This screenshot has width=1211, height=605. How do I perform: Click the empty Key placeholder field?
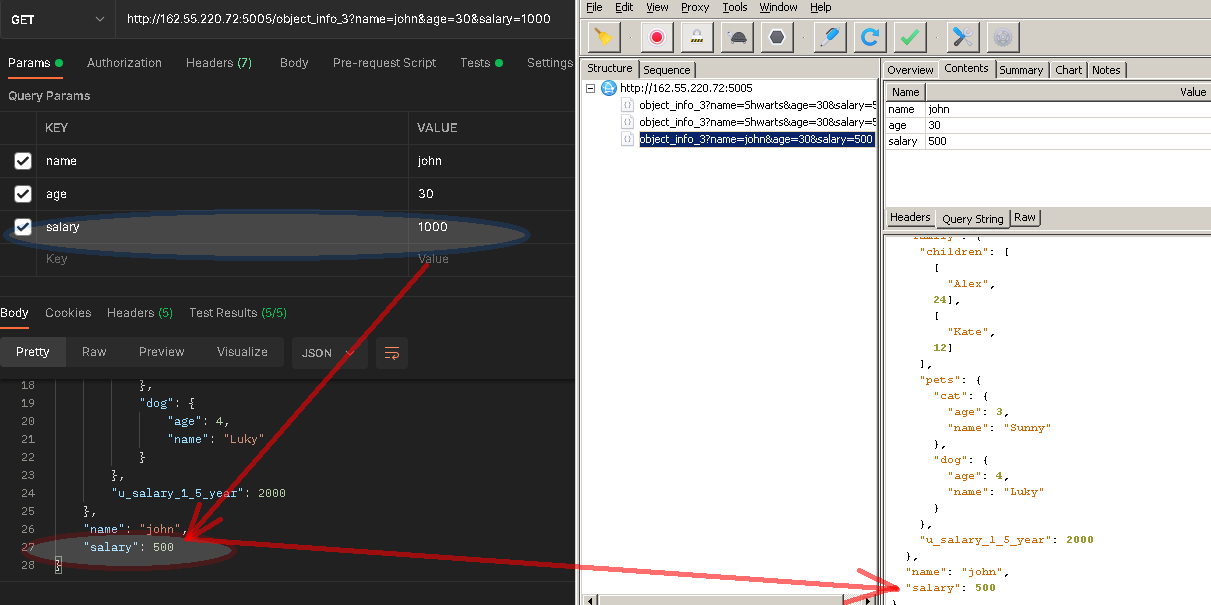[222, 259]
